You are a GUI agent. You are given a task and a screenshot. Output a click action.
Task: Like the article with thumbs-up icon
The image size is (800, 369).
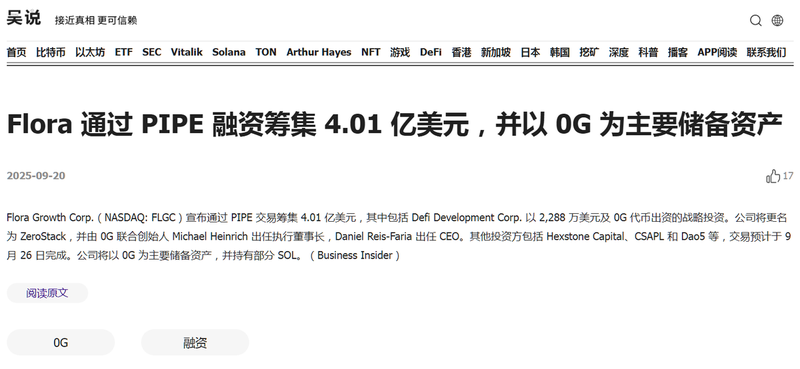772,176
